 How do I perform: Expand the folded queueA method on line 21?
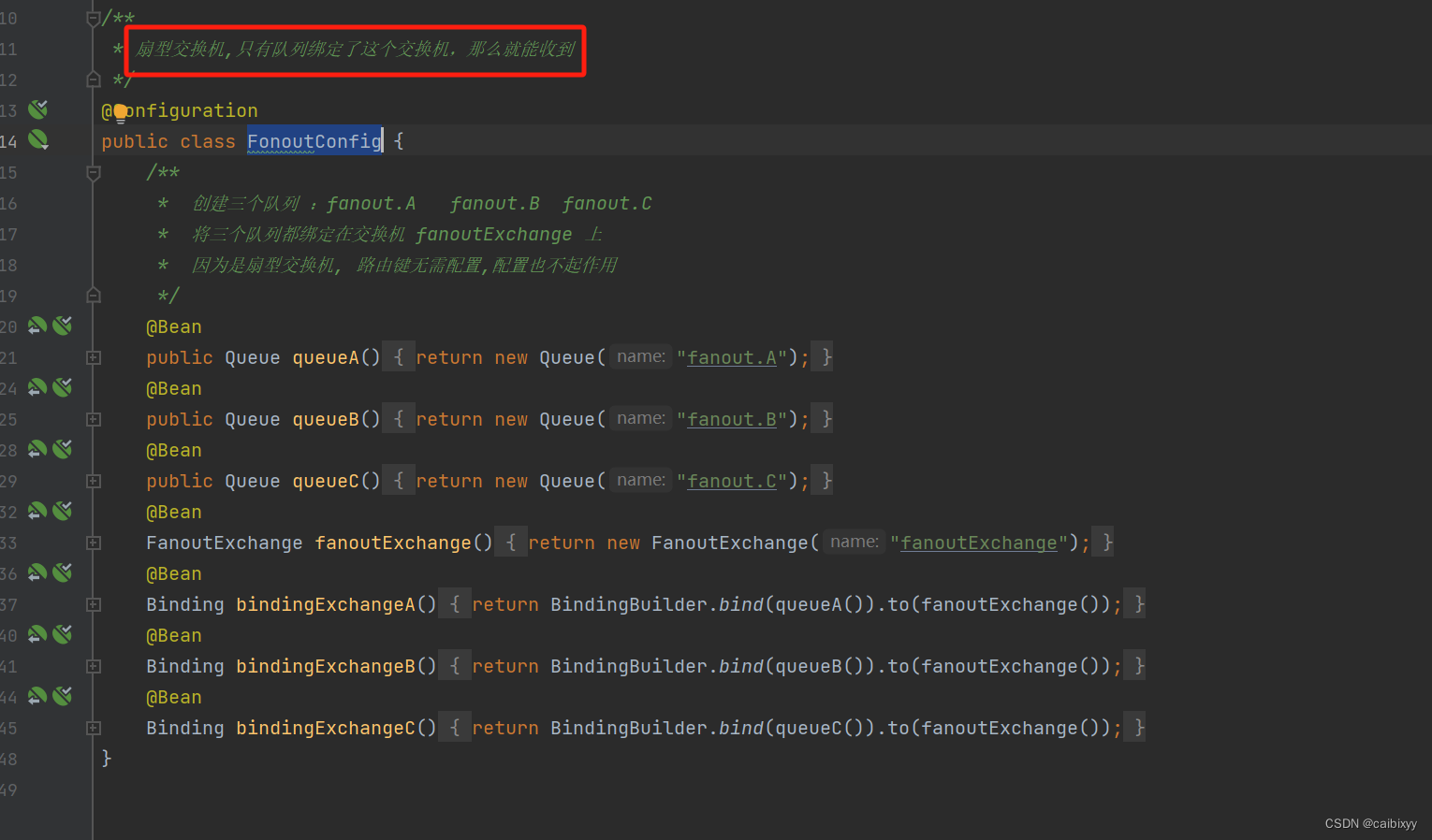coord(94,357)
